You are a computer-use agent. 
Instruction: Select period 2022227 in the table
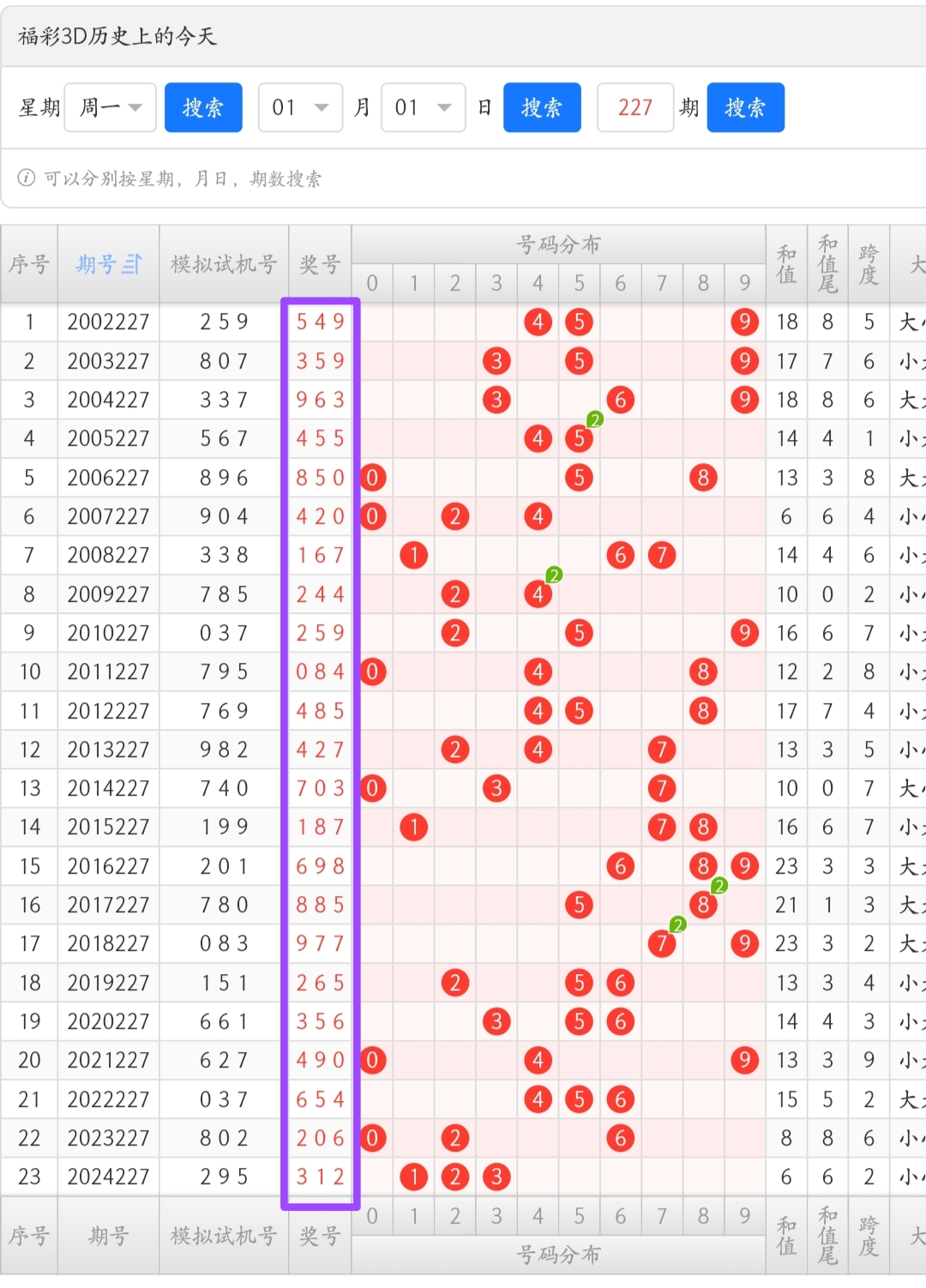click(x=108, y=1099)
